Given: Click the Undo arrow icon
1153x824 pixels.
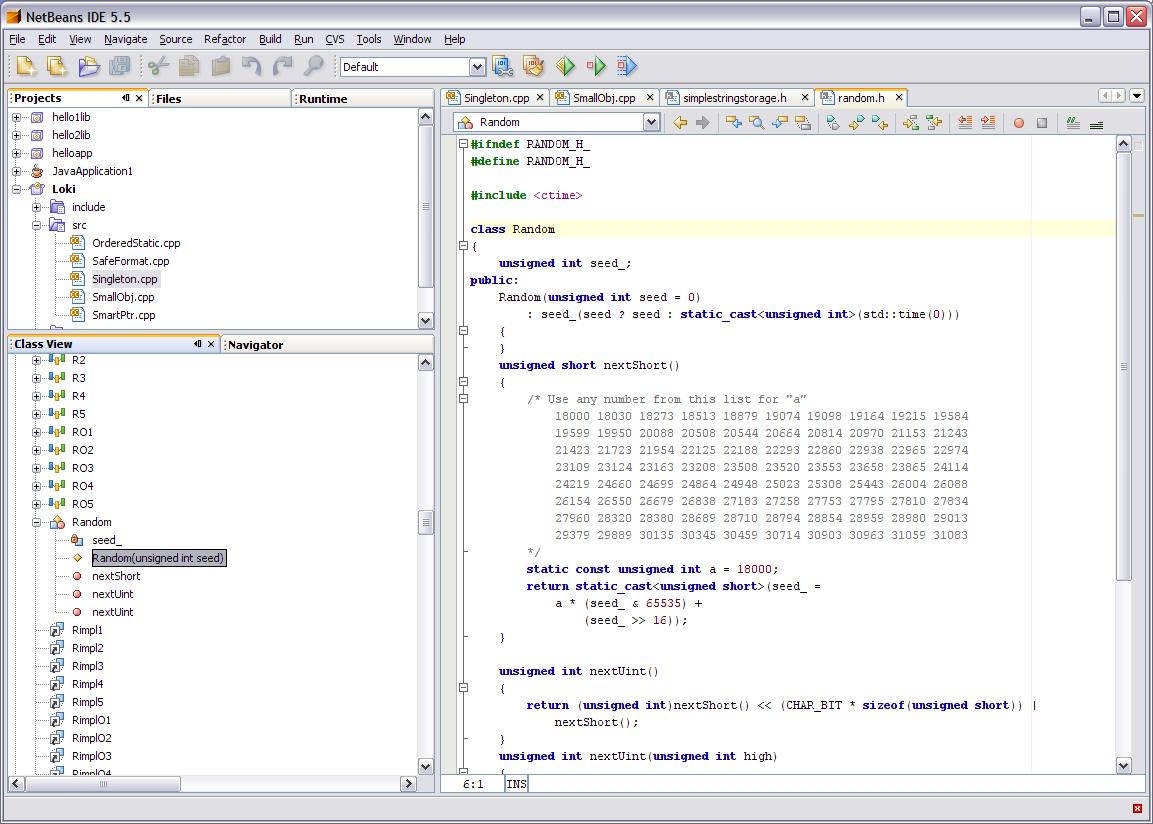Looking at the screenshot, I should click(x=251, y=66).
